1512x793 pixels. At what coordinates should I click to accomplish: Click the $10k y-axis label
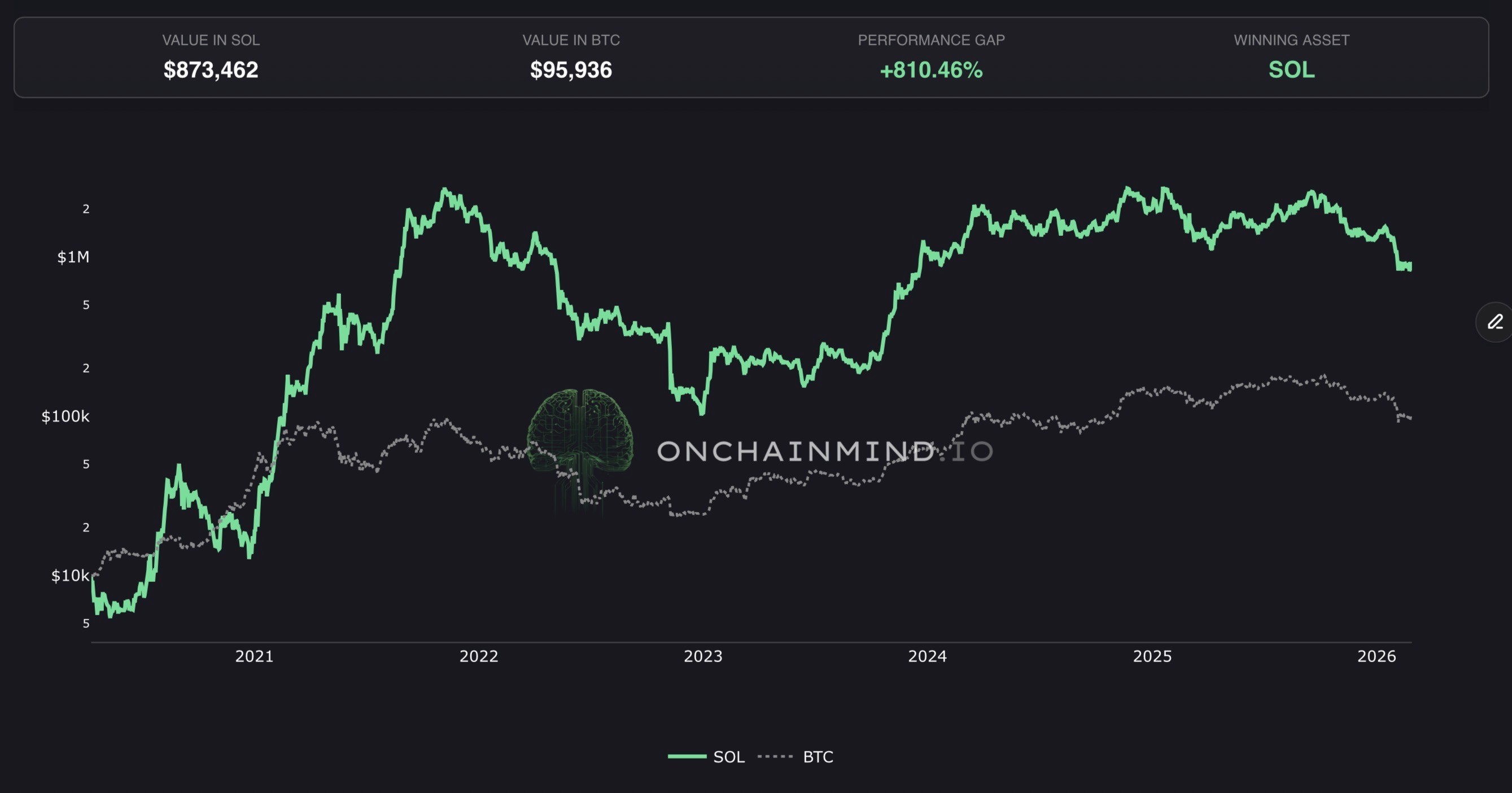coord(70,576)
